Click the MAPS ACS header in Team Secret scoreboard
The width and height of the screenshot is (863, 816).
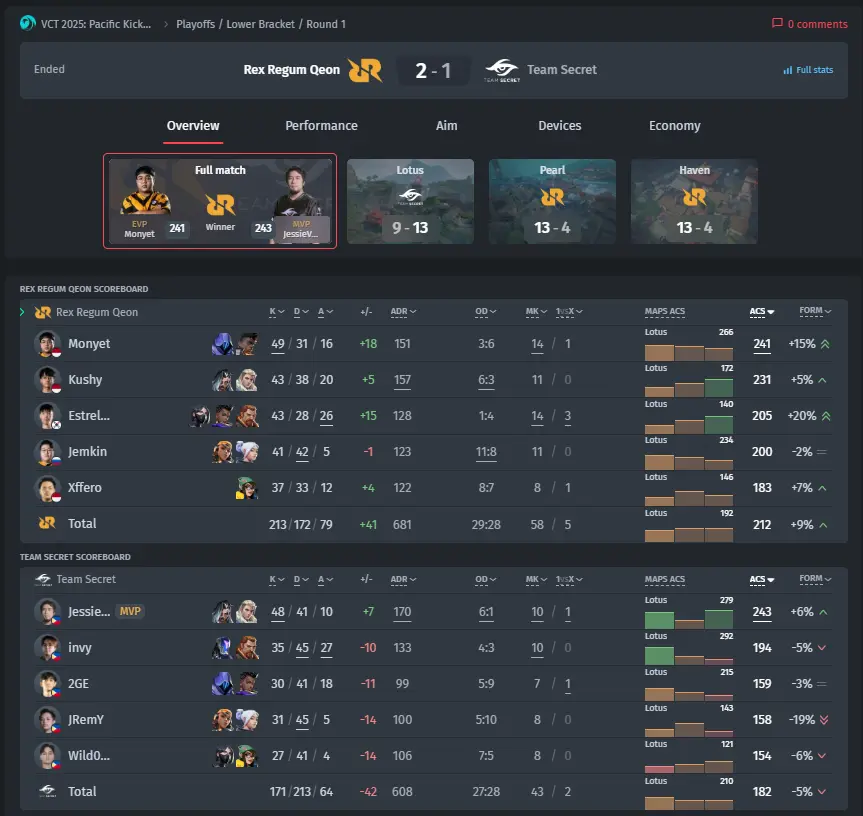point(665,579)
